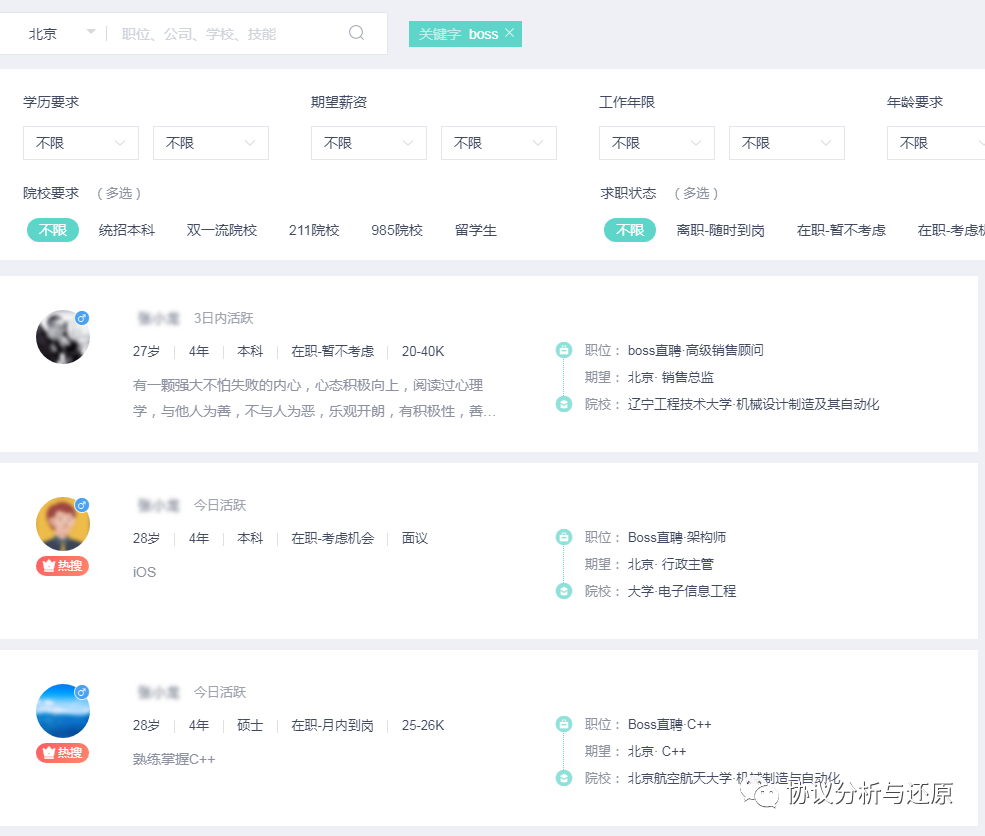985x836 pixels.
Task: Select 在职-暂不考虑 status filter
Action: tap(841, 230)
